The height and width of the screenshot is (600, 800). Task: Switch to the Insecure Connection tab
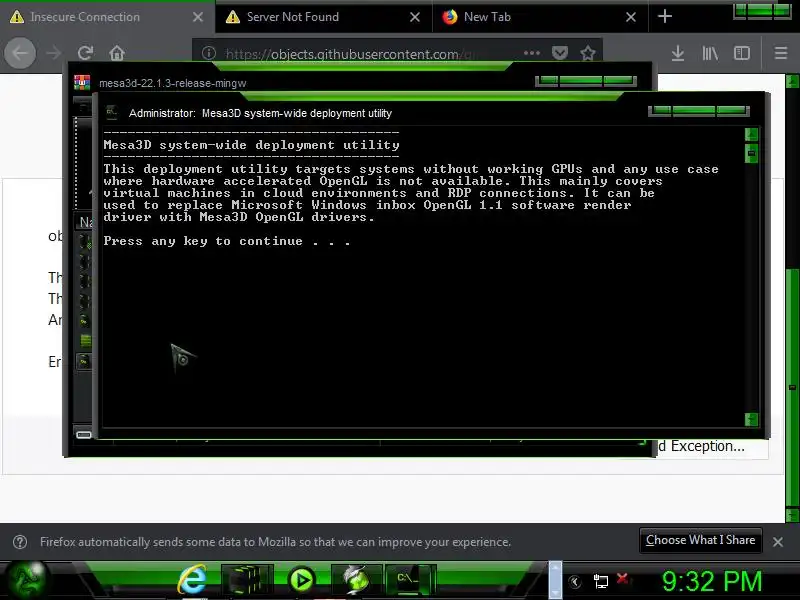(107, 17)
